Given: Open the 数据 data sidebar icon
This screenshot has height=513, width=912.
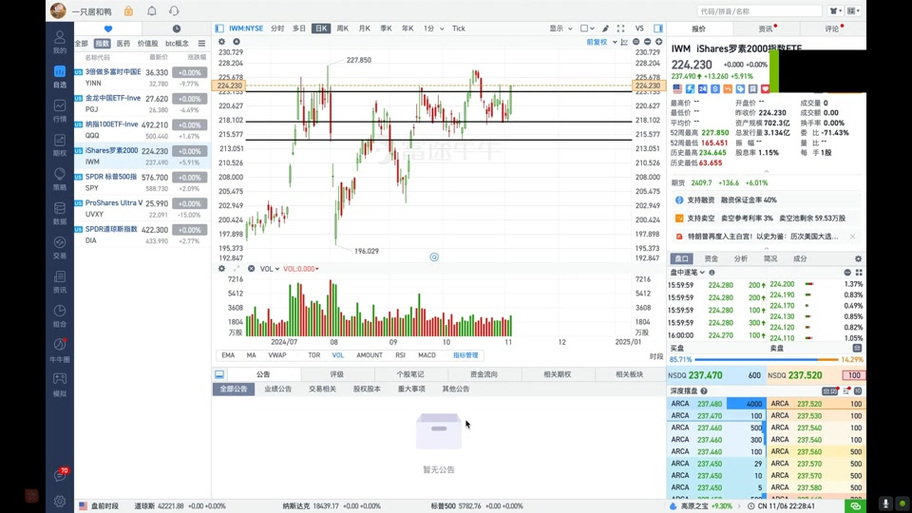Looking at the screenshot, I should coord(59,213).
